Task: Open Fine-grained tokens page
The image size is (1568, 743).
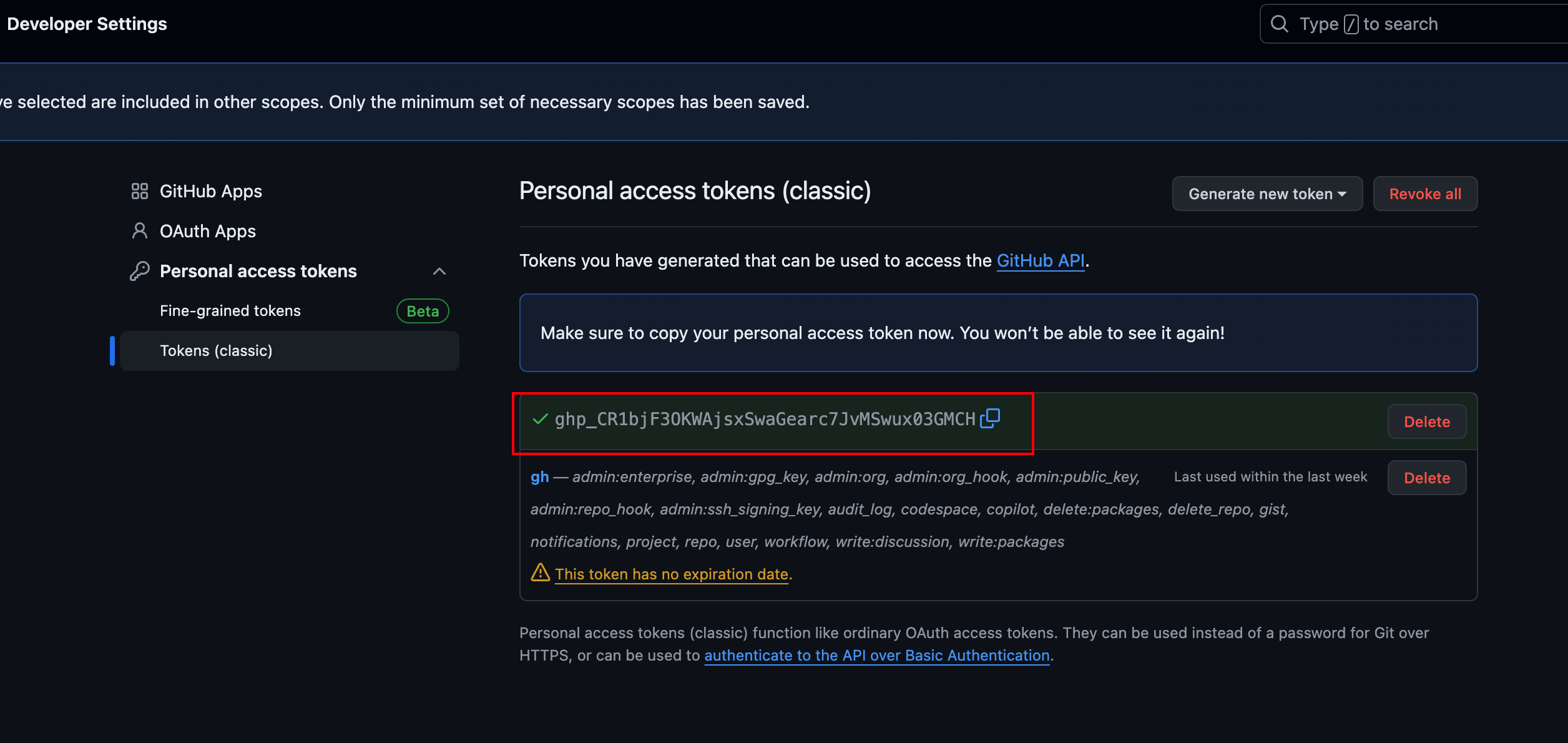Action: point(230,311)
